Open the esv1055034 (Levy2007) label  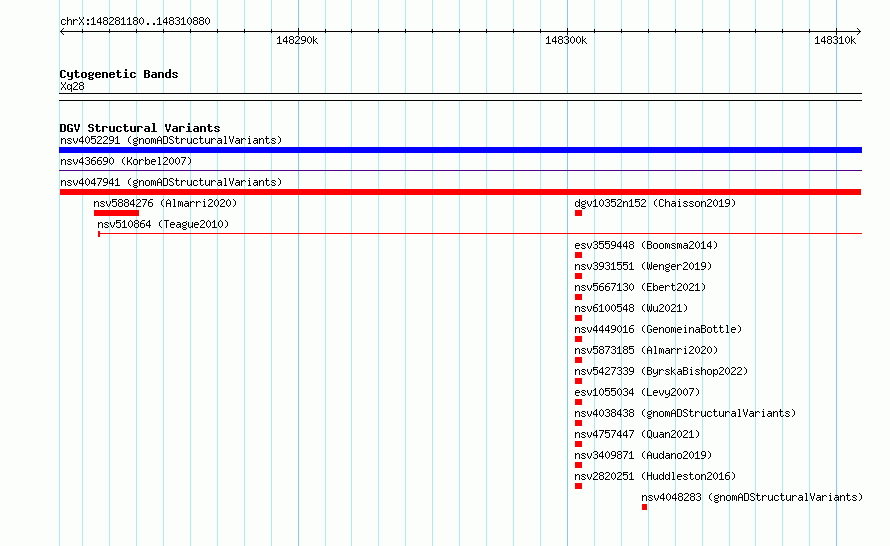[637, 392]
